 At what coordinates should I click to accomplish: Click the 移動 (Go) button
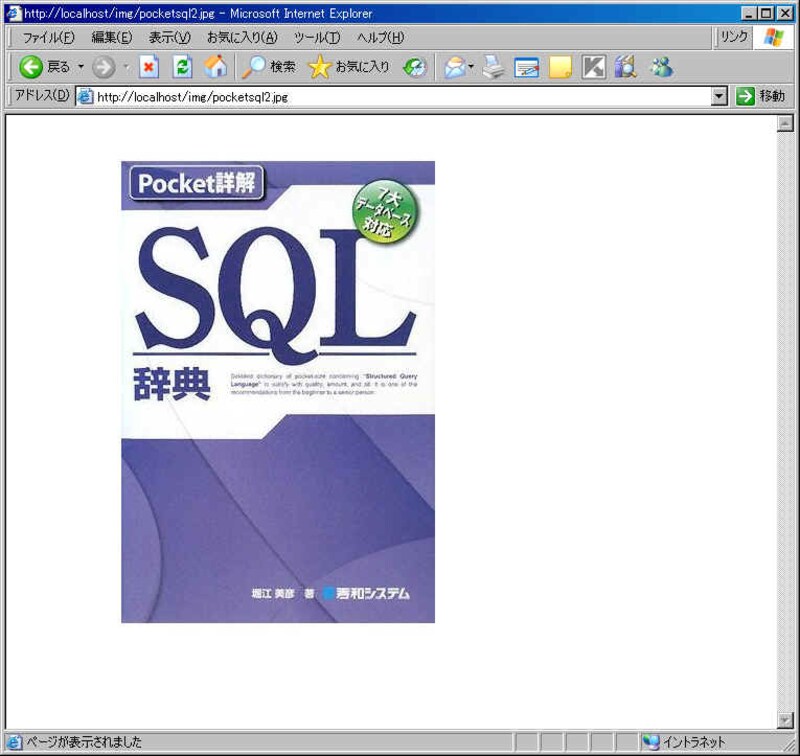pos(760,96)
